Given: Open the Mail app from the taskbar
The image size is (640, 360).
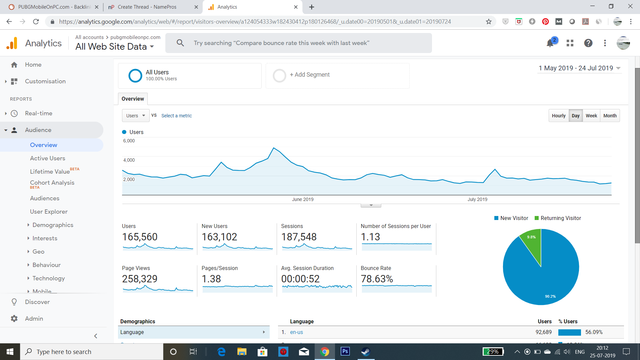Looking at the screenshot, I should pos(304,351).
